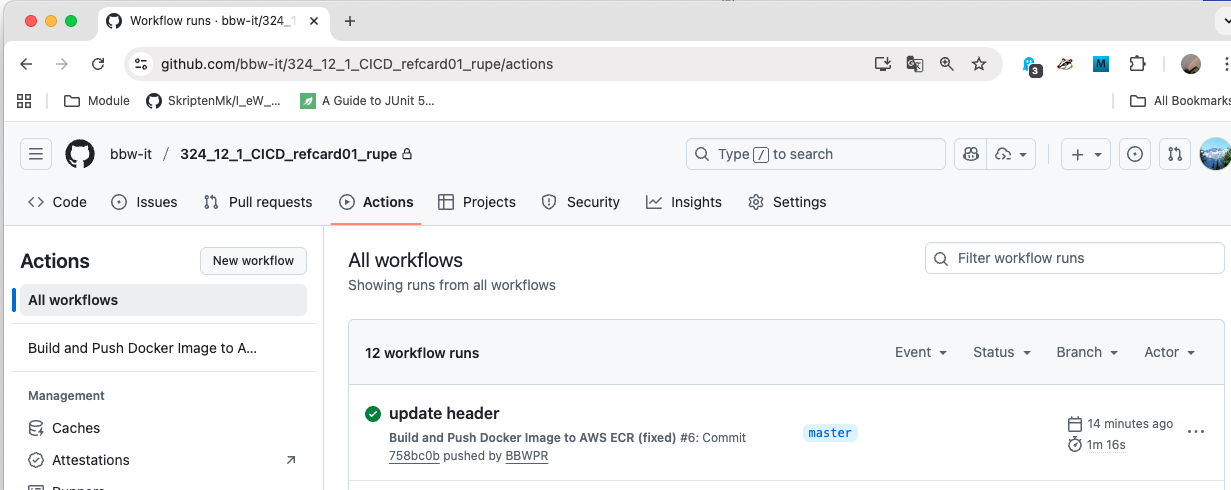Close the Workflow runs browser tab
Image resolution: width=1231 pixels, height=490 pixels.
click(x=314, y=21)
